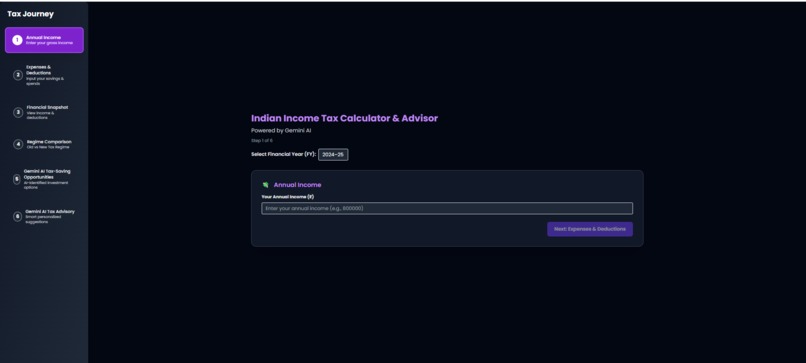
Task: Go to Financial Snapshot step
Action: click(44, 112)
